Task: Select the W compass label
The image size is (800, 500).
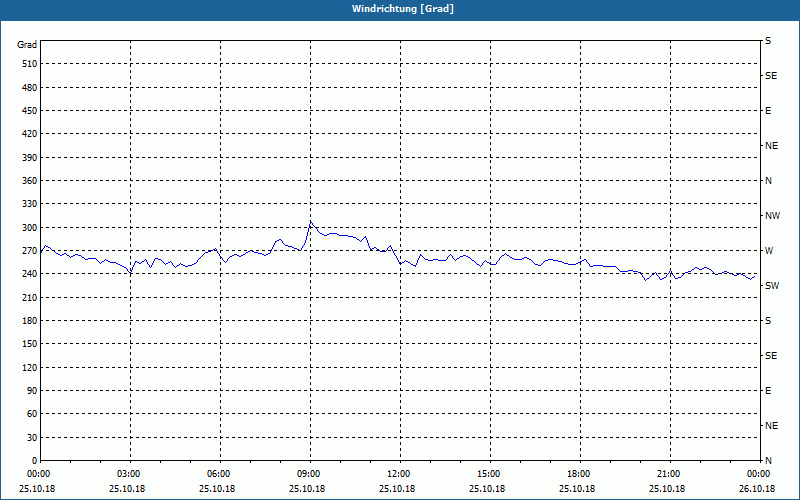Action: tap(769, 251)
